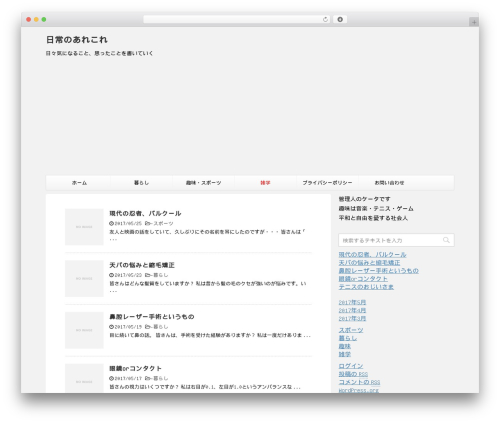Click sidebar recent post 現代の忍者、パルクール

point(372,255)
